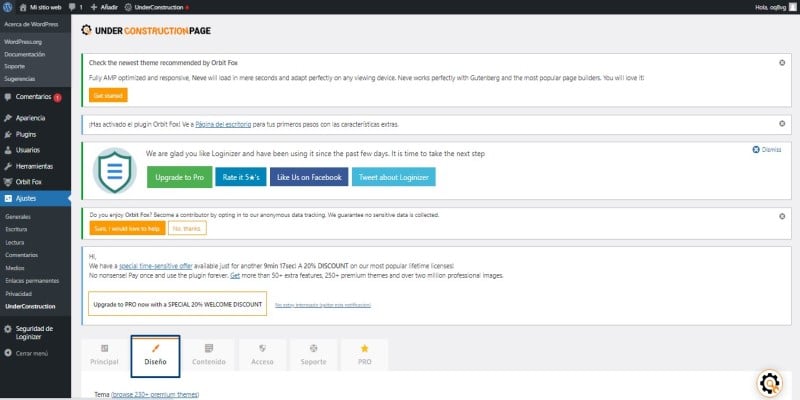The image size is (800, 400).
Task: Click Upgrade to Pro button
Action: pyautogui.click(x=180, y=177)
